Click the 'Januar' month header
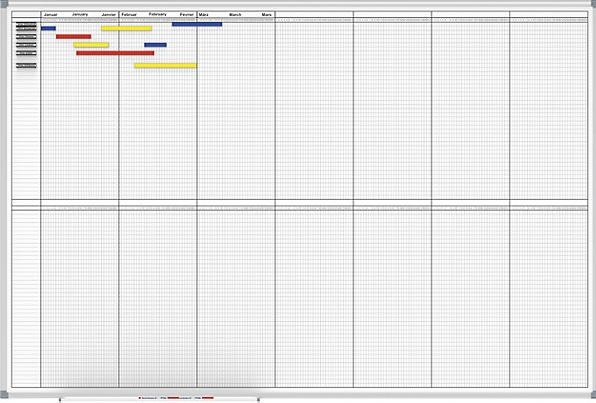Screen dimensions: 596x403 (x=50, y=14)
